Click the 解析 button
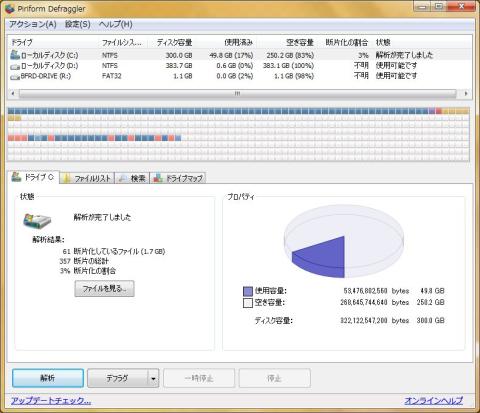This screenshot has width=480, height=413. point(48,378)
